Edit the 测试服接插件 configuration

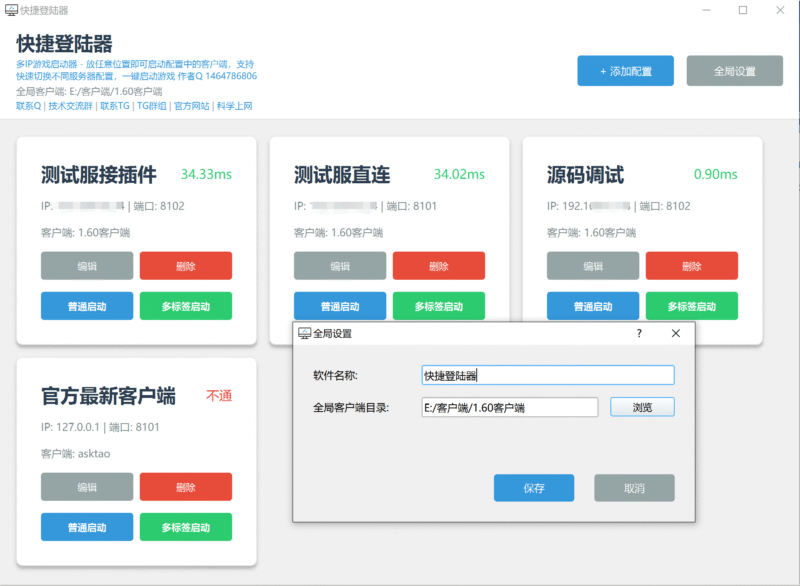click(87, 266)
